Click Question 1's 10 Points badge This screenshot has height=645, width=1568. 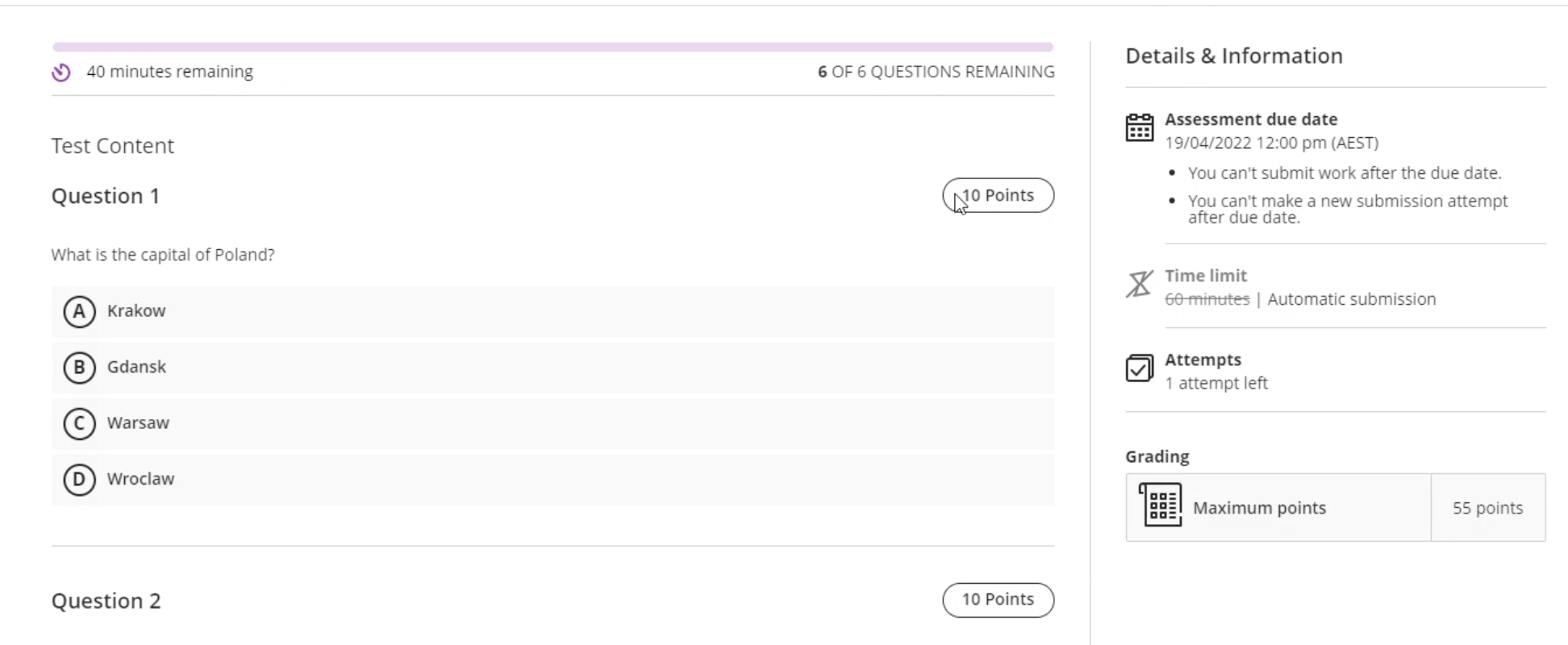point(998,195)
